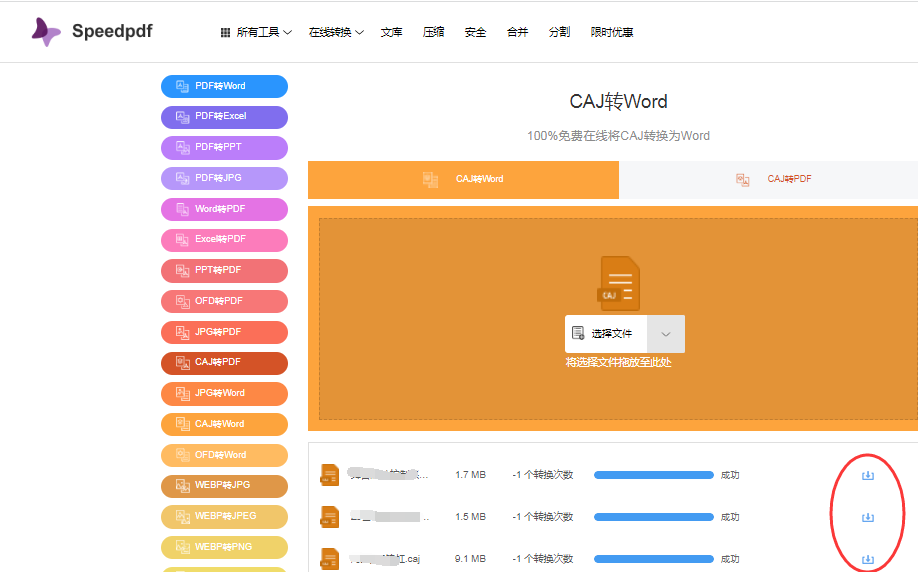Viewport: 918px width, 572px height.
Task: Switch to the CAJ转Word tab
Action: [x=463, y=180]
